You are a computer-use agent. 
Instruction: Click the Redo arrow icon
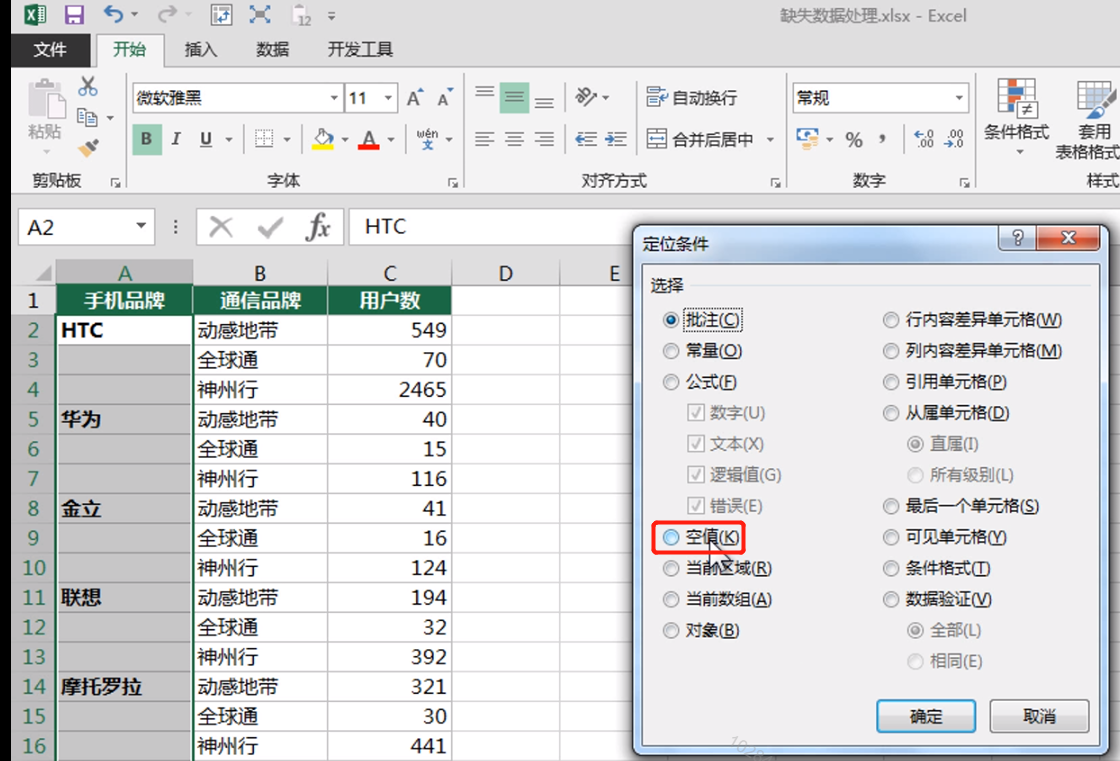(x=167, y=14)
